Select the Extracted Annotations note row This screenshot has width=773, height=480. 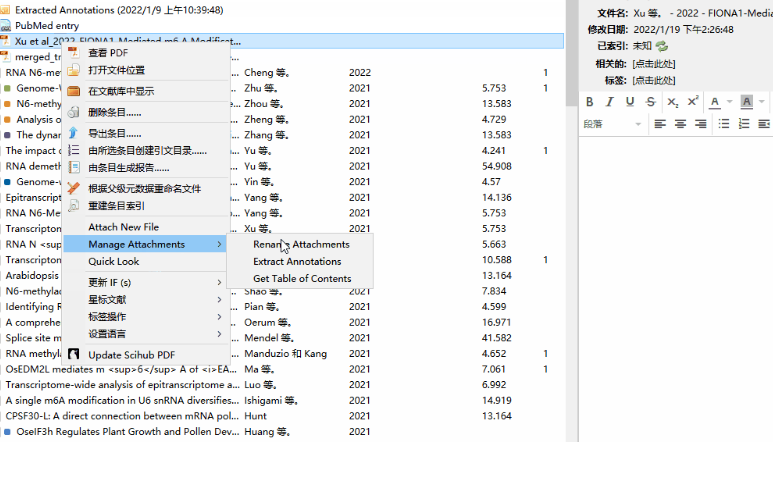[282, 10]
